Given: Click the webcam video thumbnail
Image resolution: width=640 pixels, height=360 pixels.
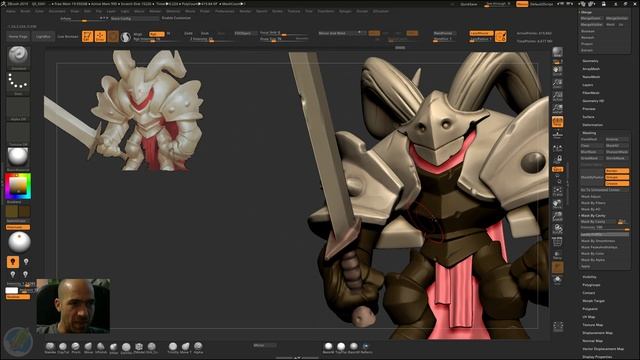Looking at the screenshot, I should (x=73, y=307).
